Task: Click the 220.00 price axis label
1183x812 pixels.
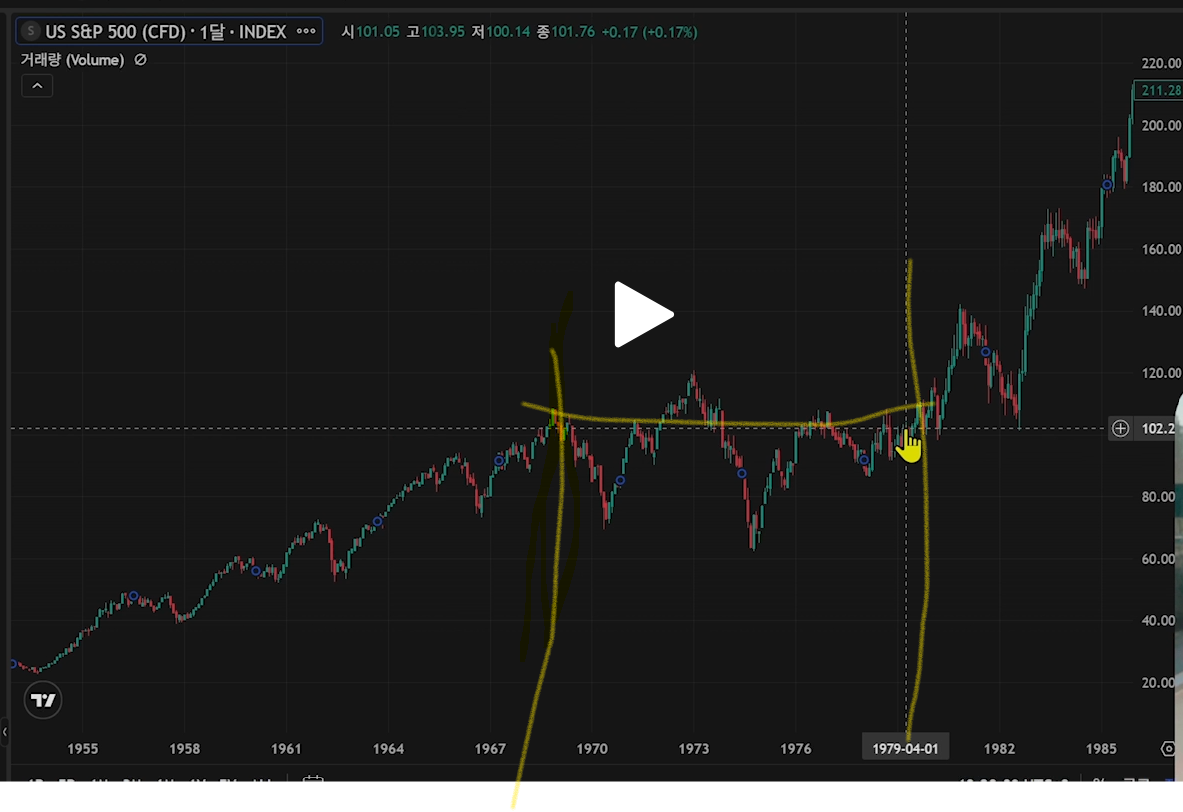Action: [1162, 63]
